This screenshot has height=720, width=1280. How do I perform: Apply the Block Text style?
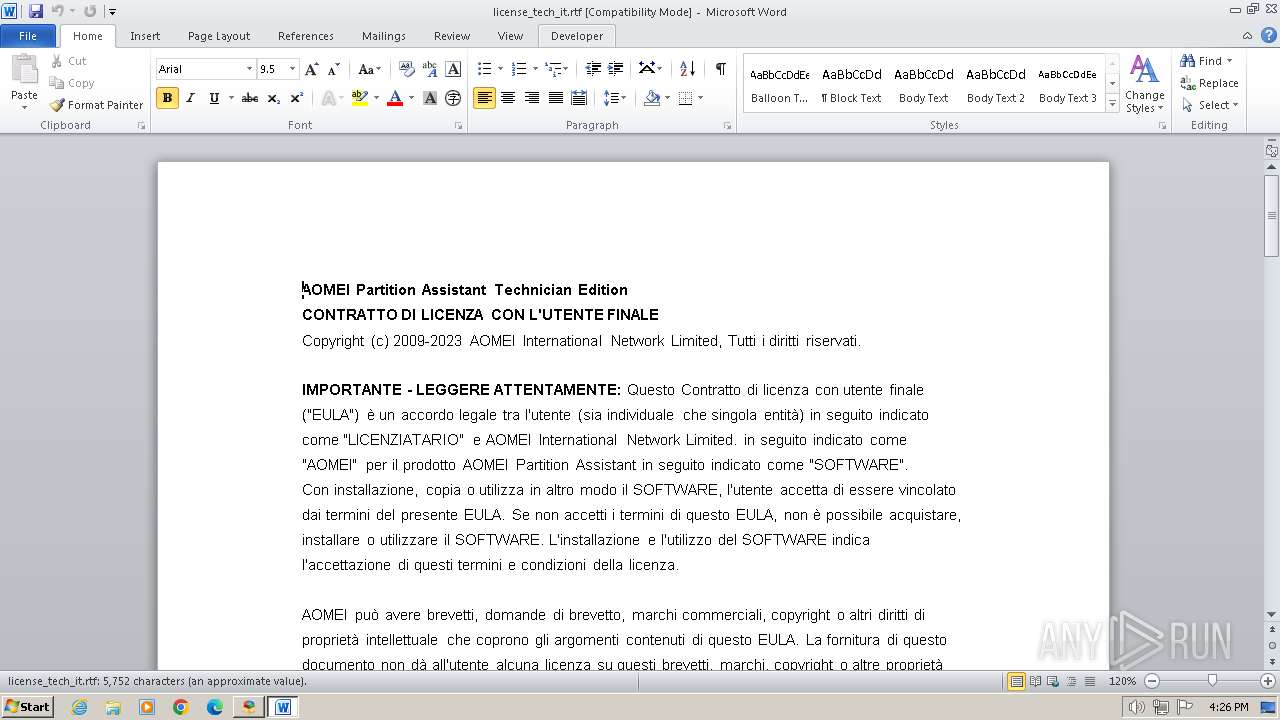pyautogui.click(x=851, y=85)
